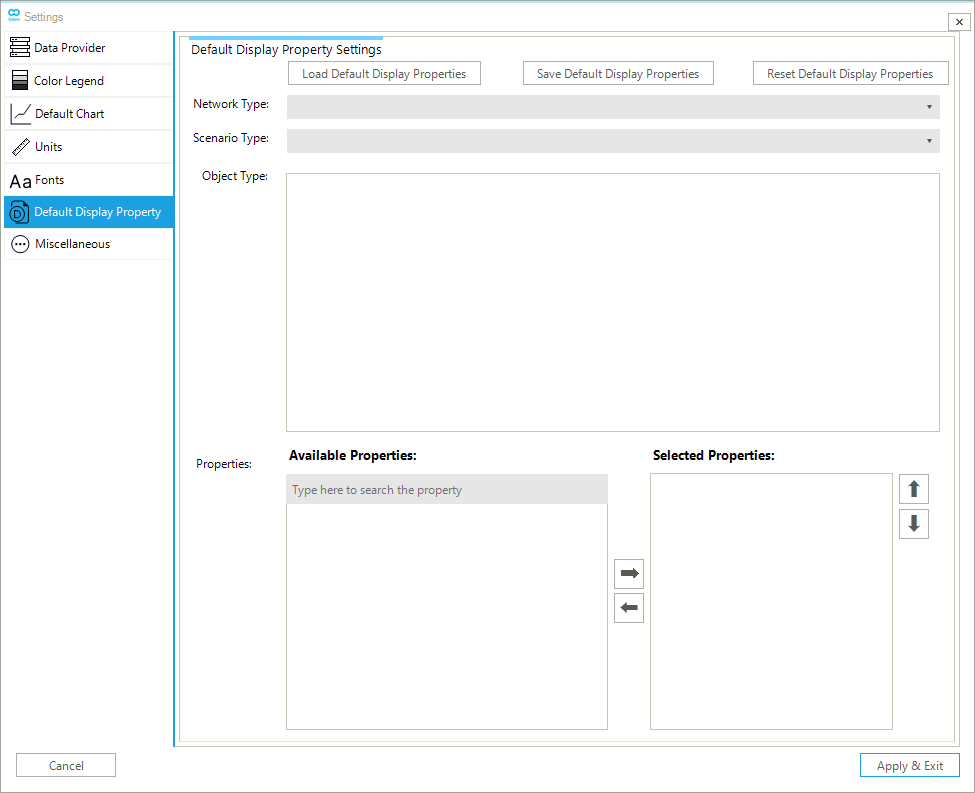This screenshot has height=793, width=975.
Task: Select the Data Provider icon
Action: click(x=19, y=46)
